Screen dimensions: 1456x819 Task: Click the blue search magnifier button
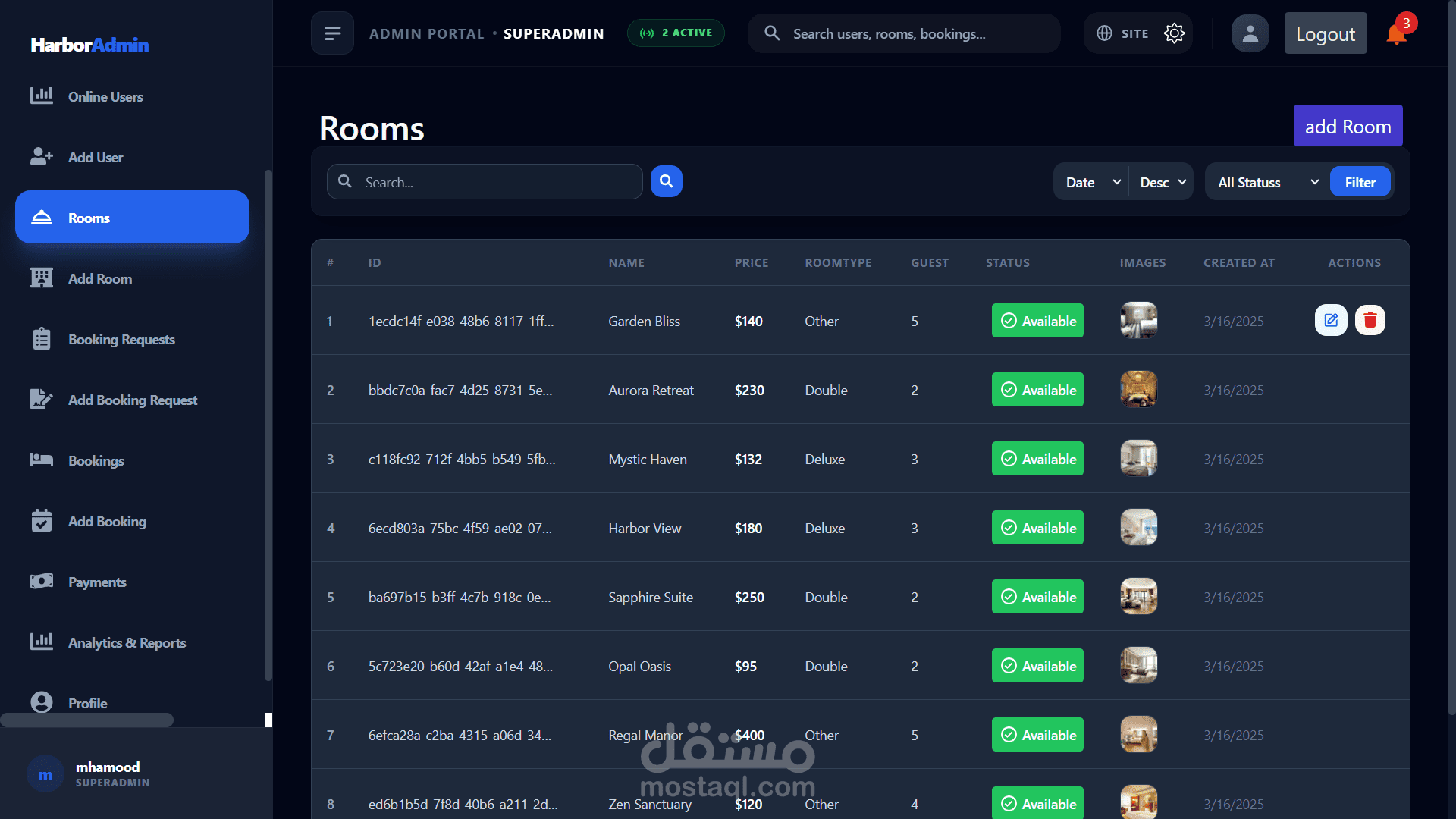click(x=666, y=181)
